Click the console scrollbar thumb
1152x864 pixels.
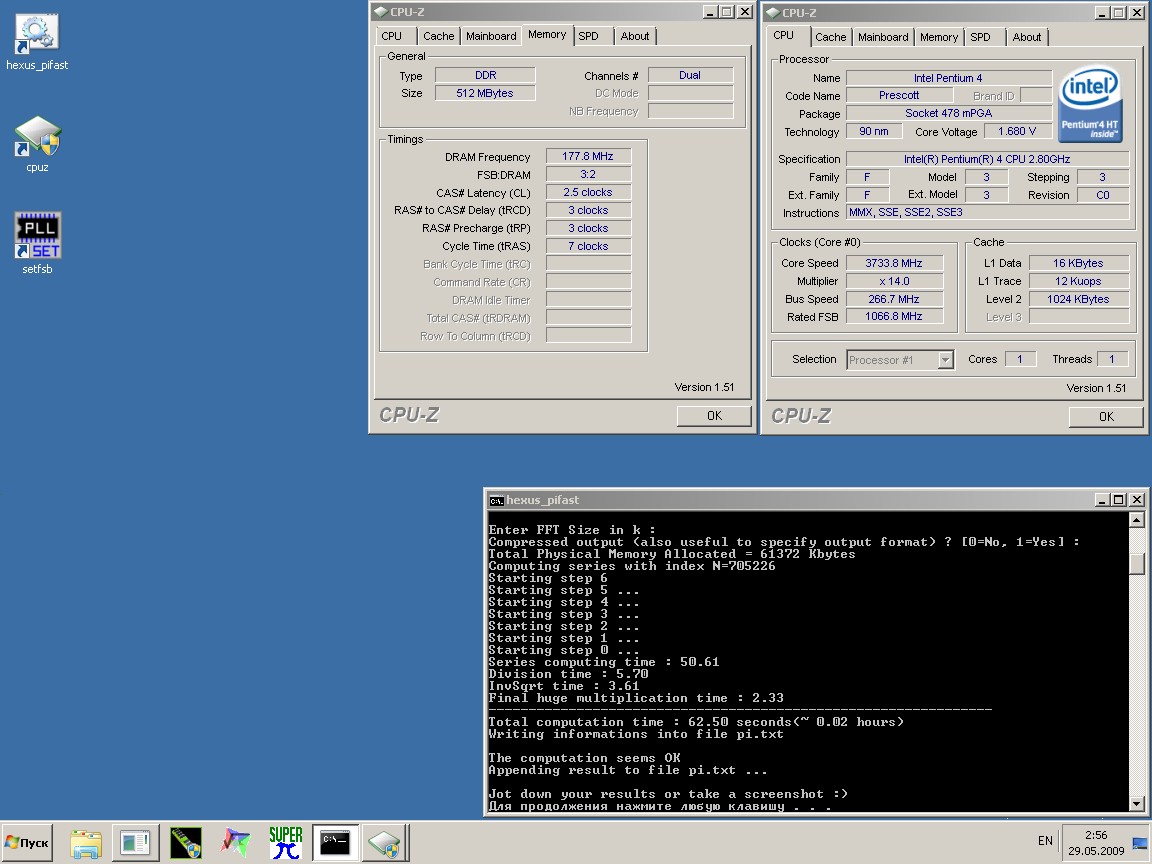(x=1137, y=564)
